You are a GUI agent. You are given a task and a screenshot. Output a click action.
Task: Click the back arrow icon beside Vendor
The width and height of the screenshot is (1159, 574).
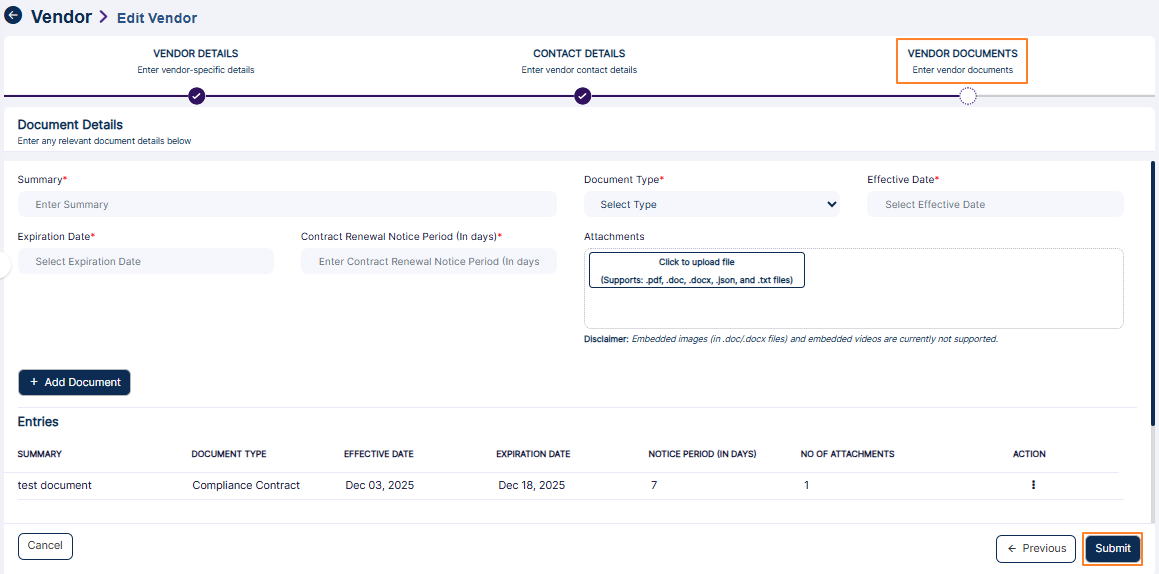(13, 16)
